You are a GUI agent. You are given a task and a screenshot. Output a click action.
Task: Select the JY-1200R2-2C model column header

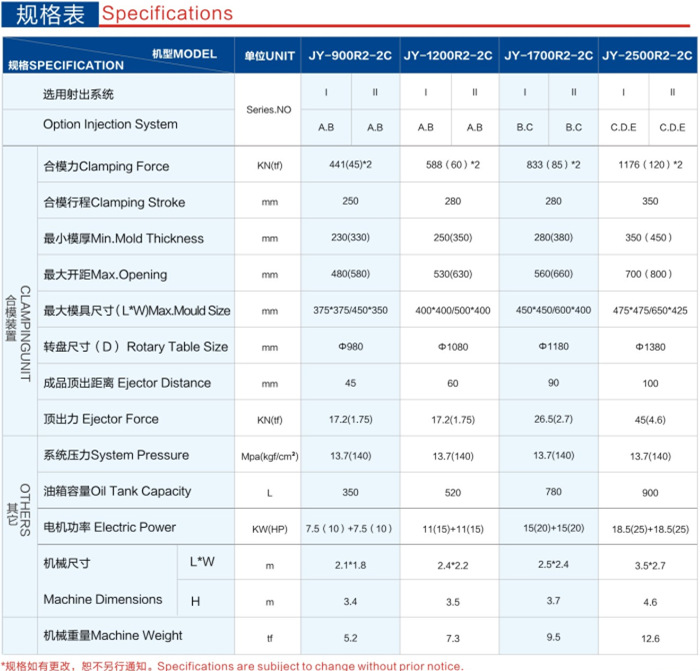(x=449, y=56)
